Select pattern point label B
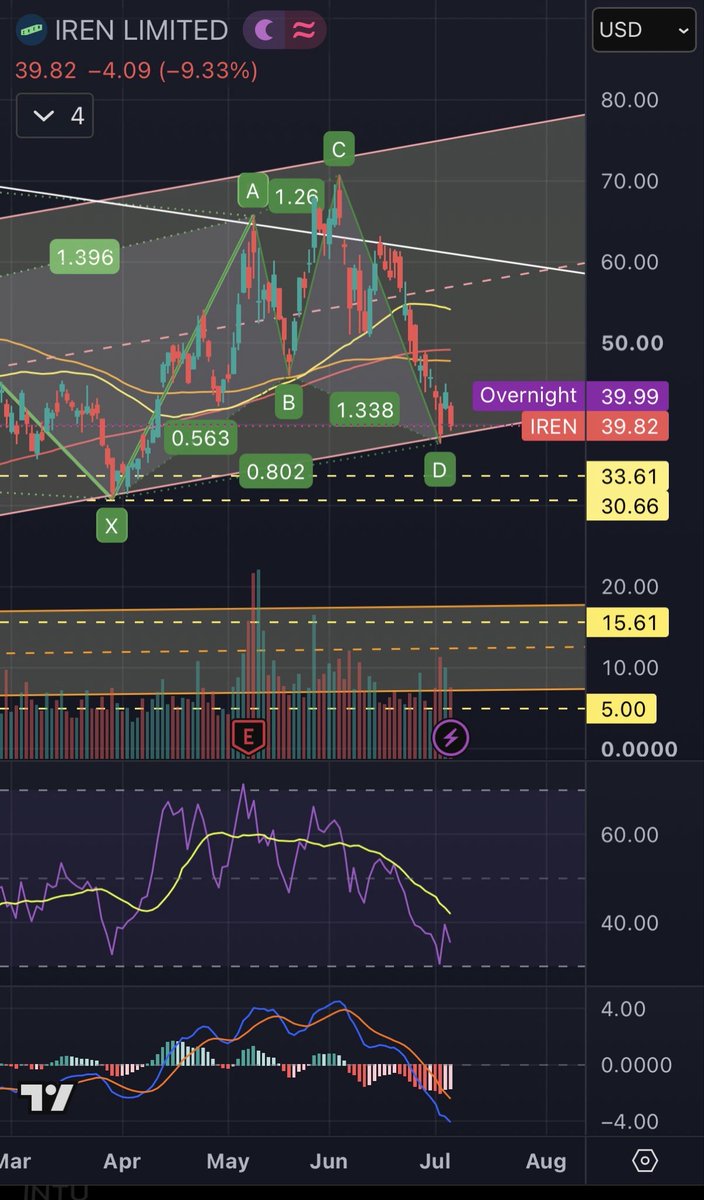 tap(288, 403)
